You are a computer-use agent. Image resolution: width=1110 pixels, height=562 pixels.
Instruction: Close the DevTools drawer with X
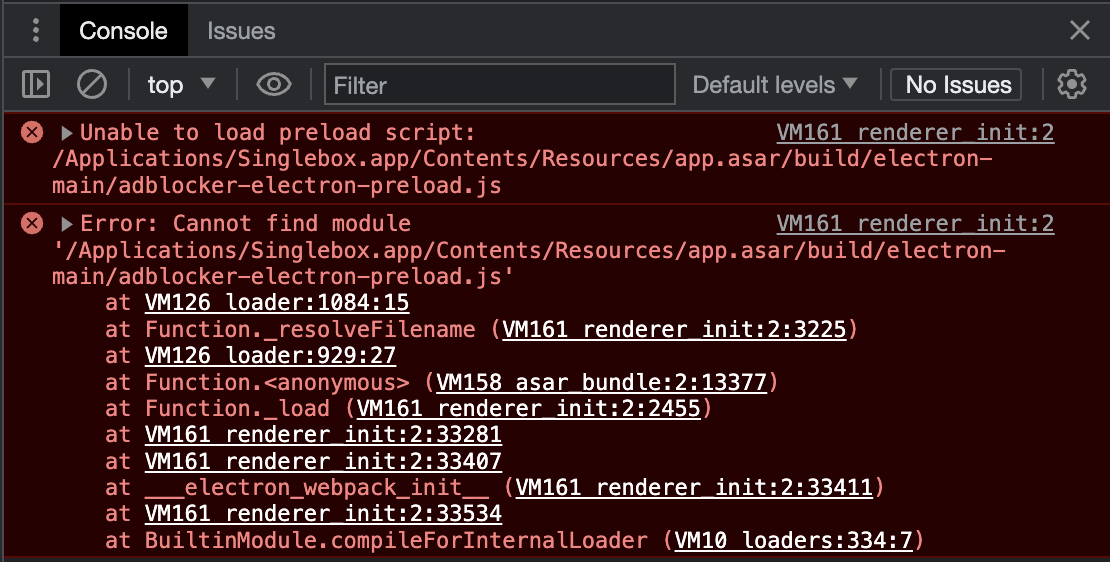point(1080,30)
